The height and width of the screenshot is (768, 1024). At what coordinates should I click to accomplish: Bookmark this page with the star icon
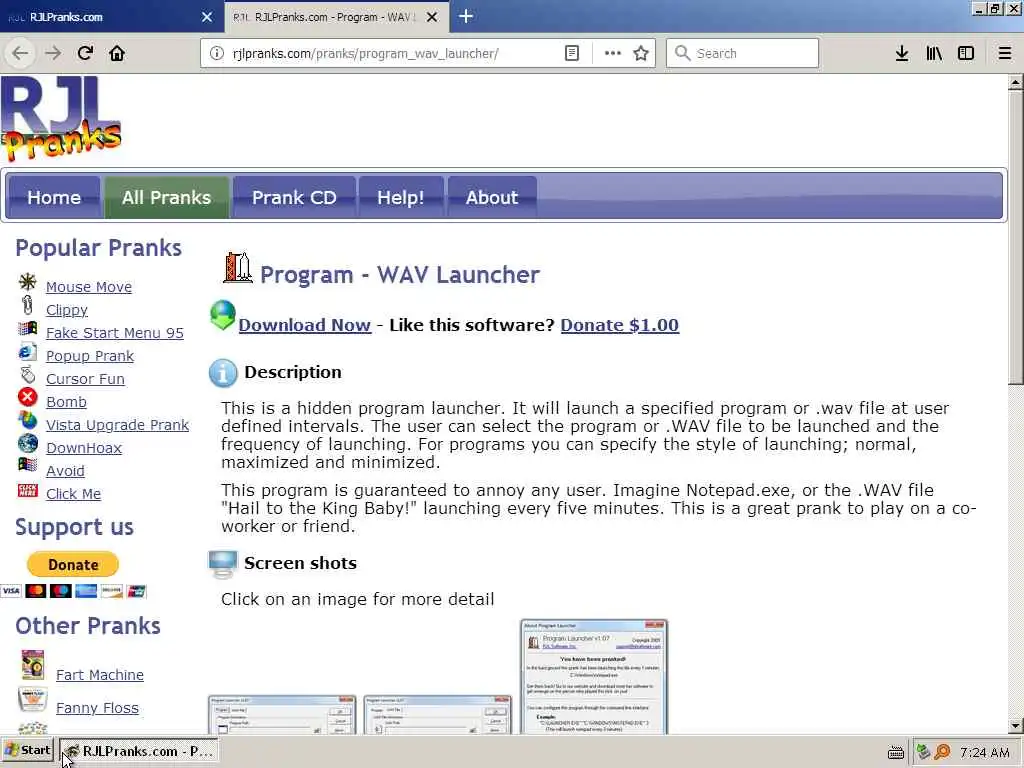tap(641, 53)
